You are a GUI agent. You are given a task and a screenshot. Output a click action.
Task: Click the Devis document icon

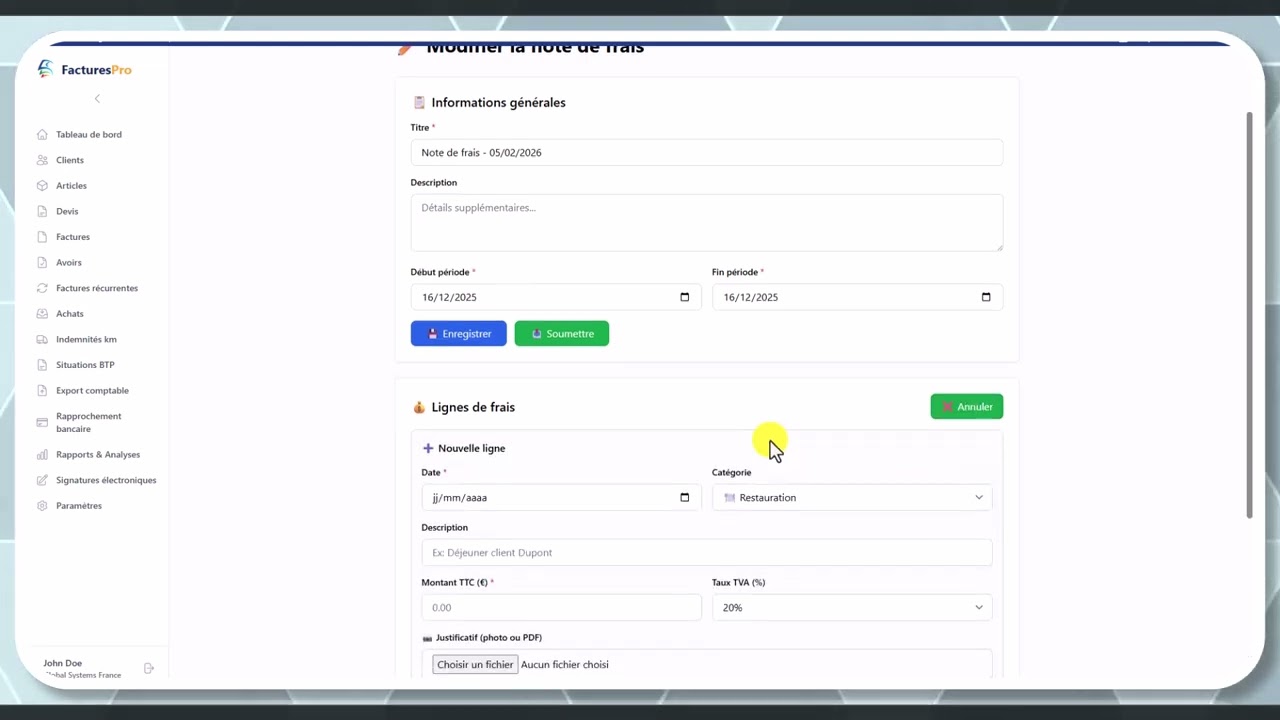42,211
